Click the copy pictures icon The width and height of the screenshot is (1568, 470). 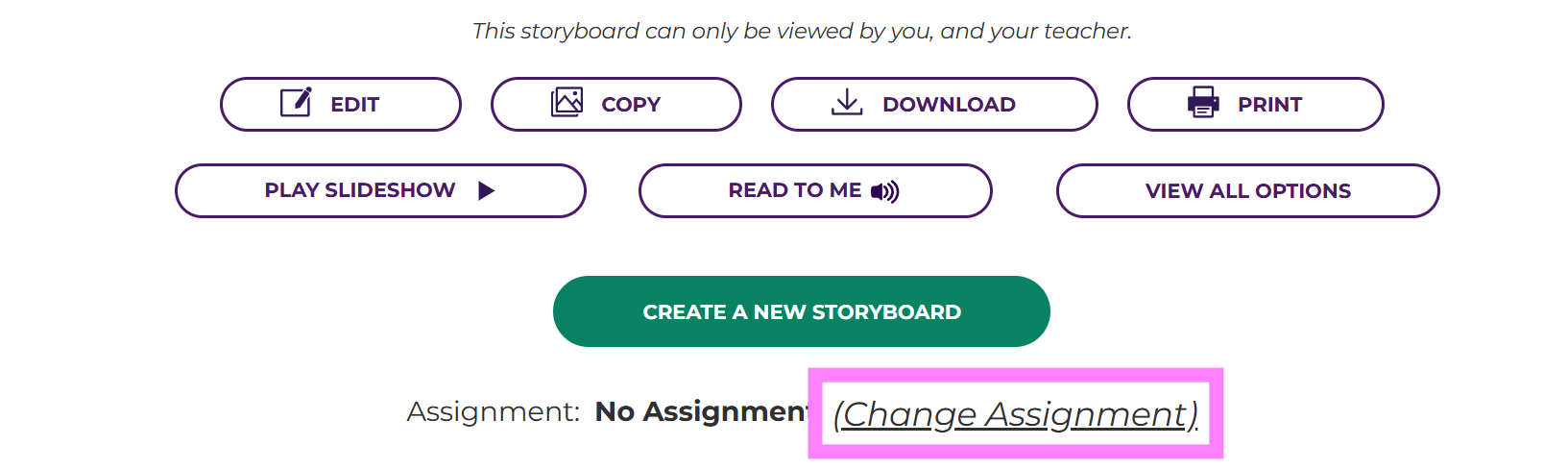(567, 102)
